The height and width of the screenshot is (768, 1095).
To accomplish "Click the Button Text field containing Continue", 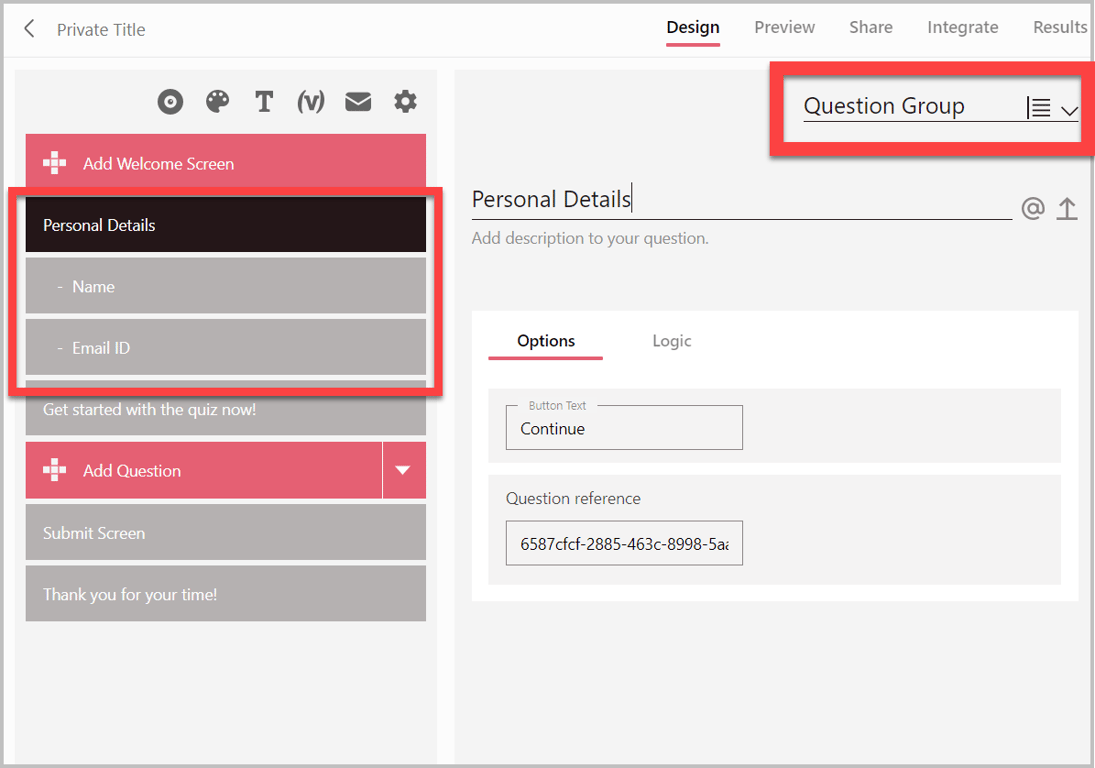I will point(624,428).
